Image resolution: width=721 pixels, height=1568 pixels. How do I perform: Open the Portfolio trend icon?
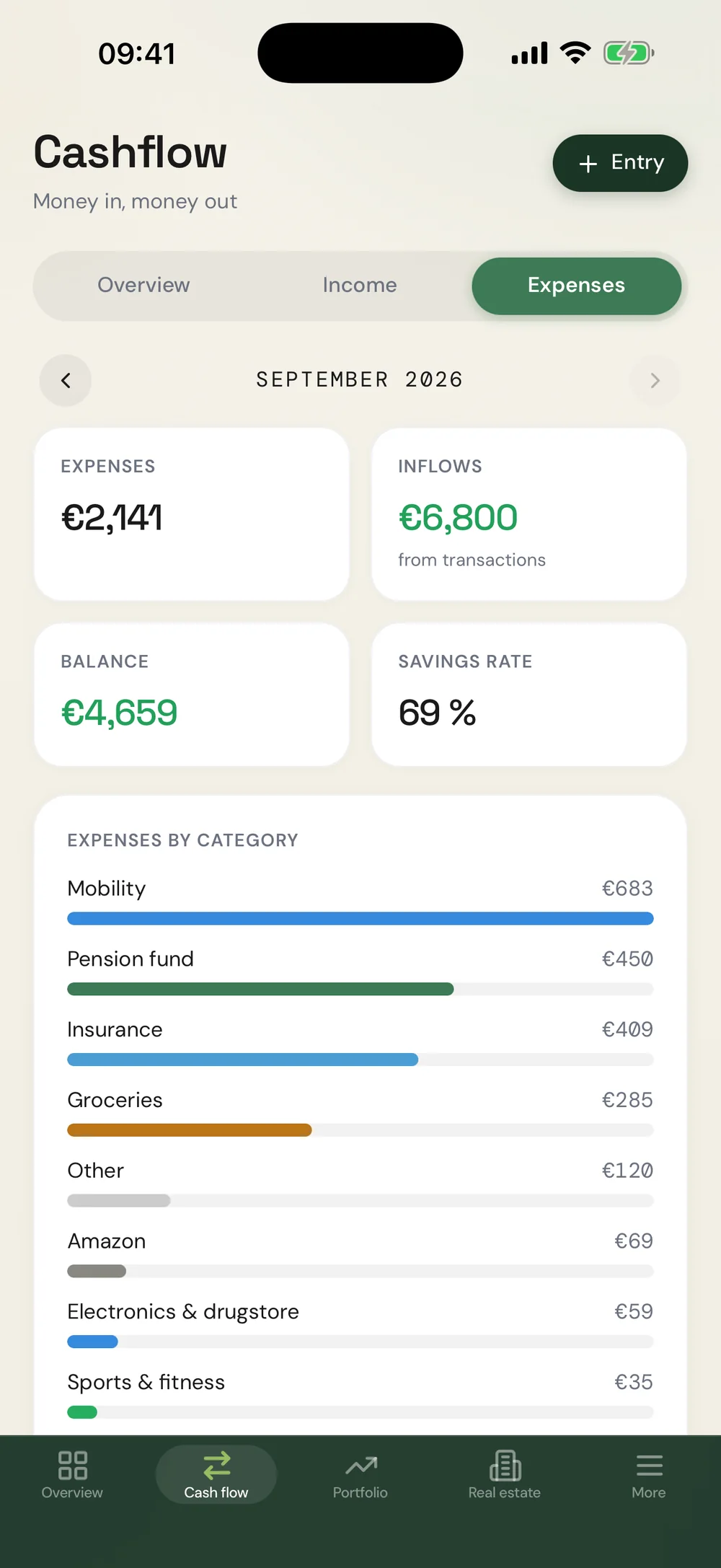(361, 1466)
